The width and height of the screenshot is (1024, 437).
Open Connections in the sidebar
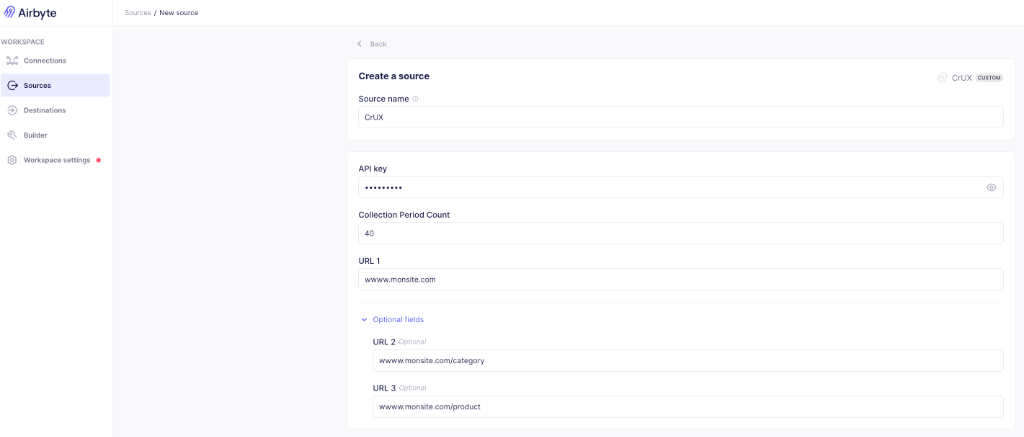pyautogui.click(x=55, y=61)
